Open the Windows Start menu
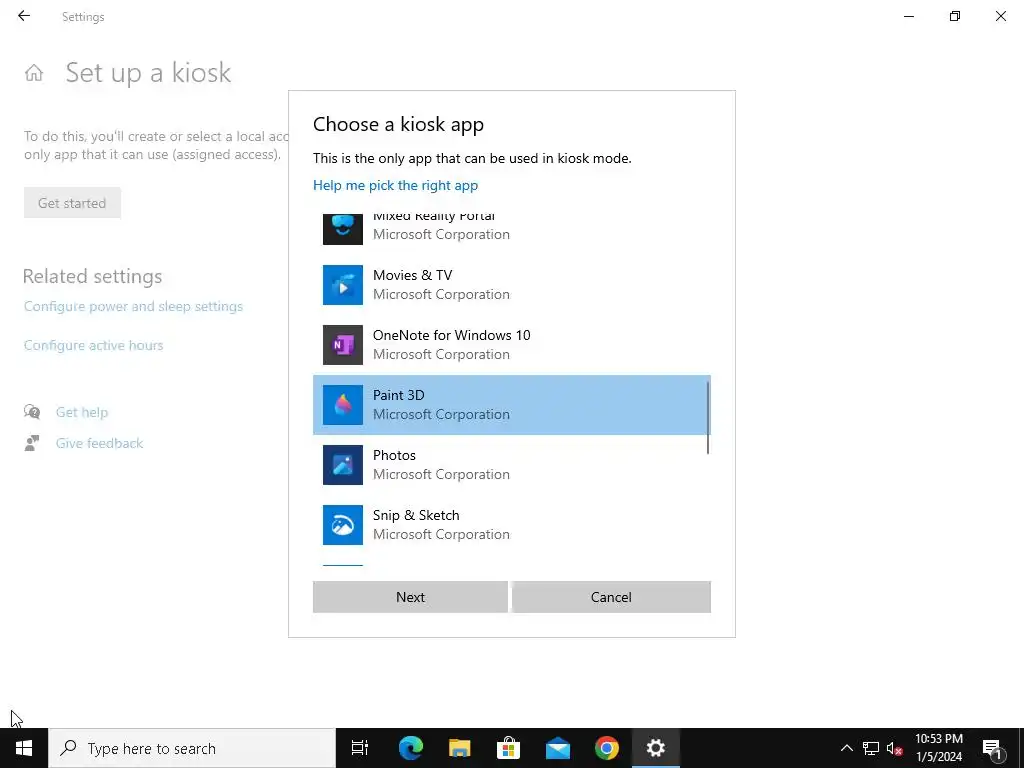 pyautogui.click(x=24, y=748)
